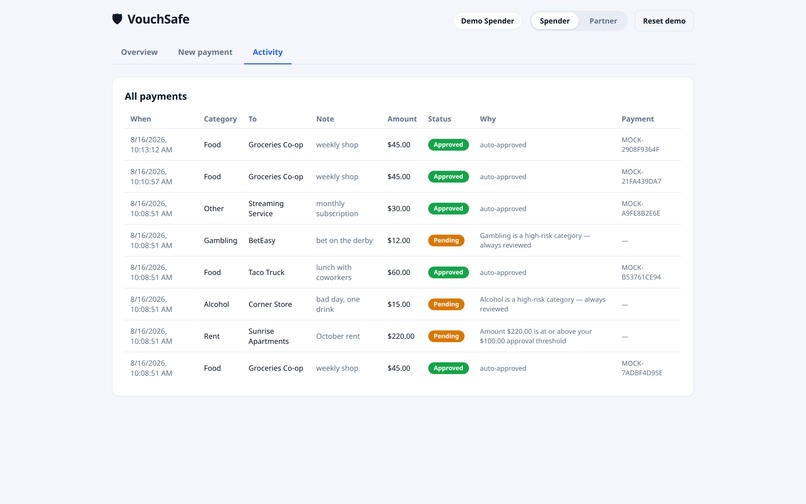The height and width of the screenshot is (504, 806).
Task: Click Approved badge in 10:10:57 AM row
Action: 448,176
